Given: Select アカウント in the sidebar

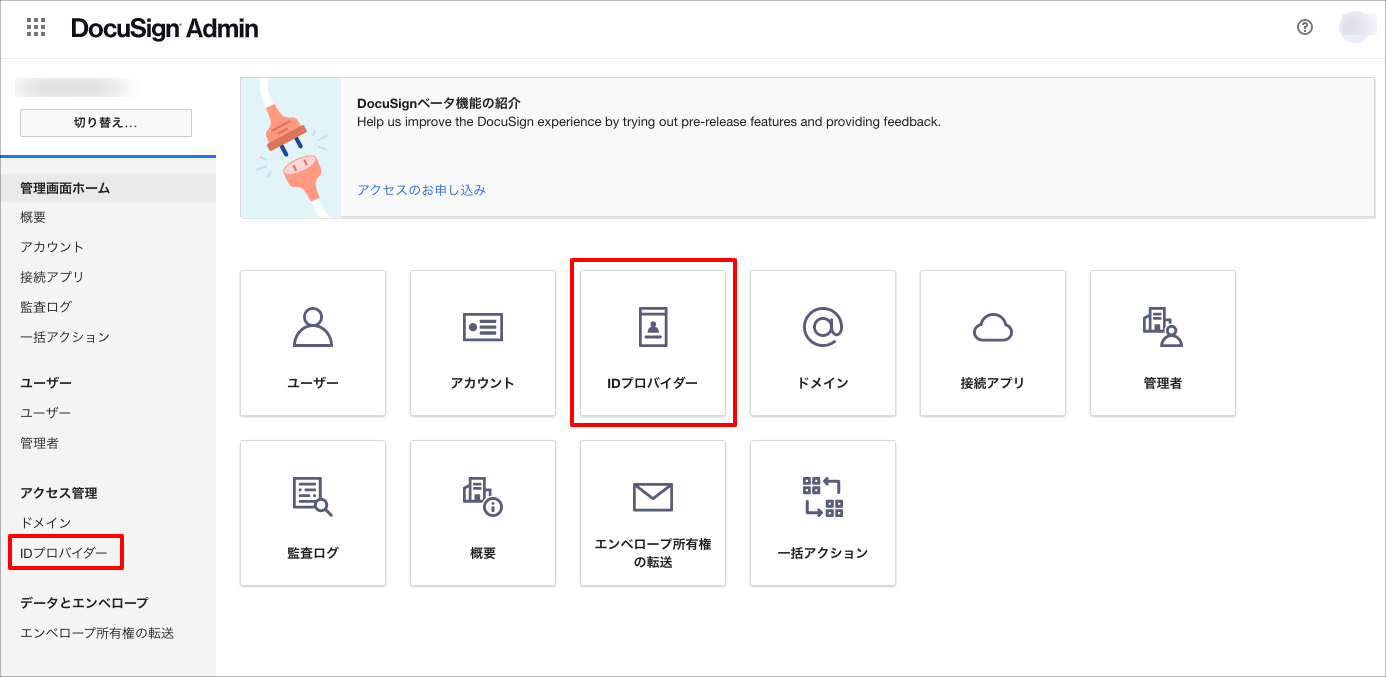Looking at the screenshot, I should click(52, 247).
